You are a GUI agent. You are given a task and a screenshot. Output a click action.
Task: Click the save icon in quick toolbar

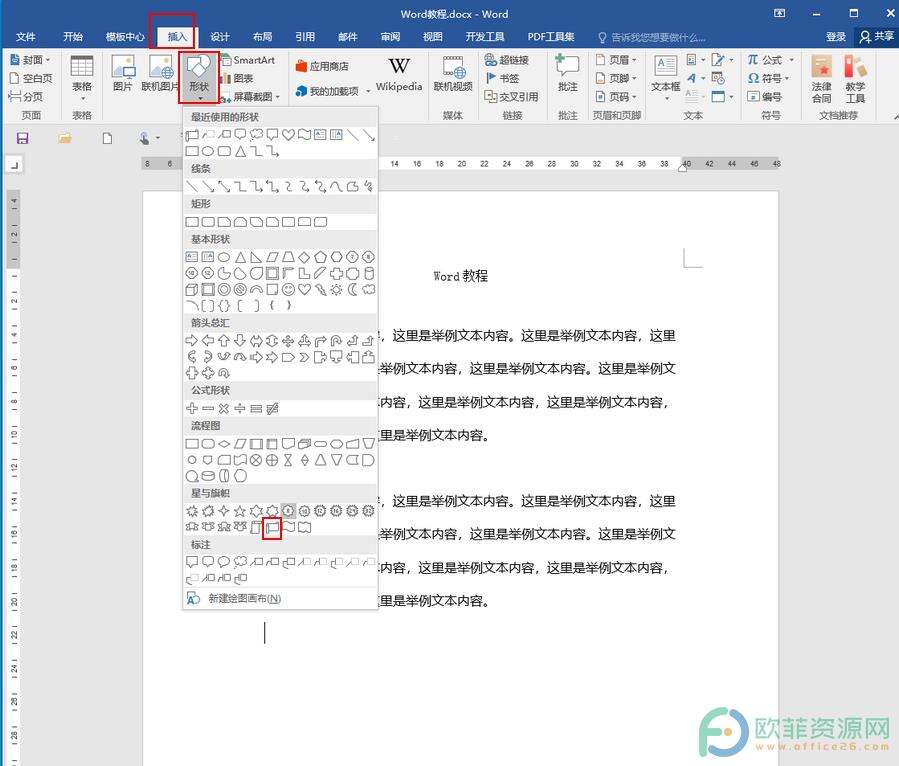coord(23,138)
